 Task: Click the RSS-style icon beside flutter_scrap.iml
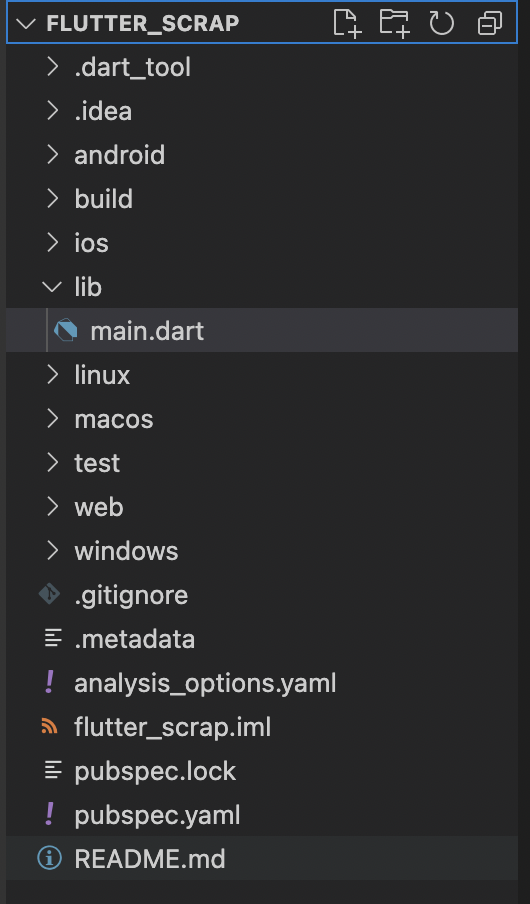click(50, 726)
